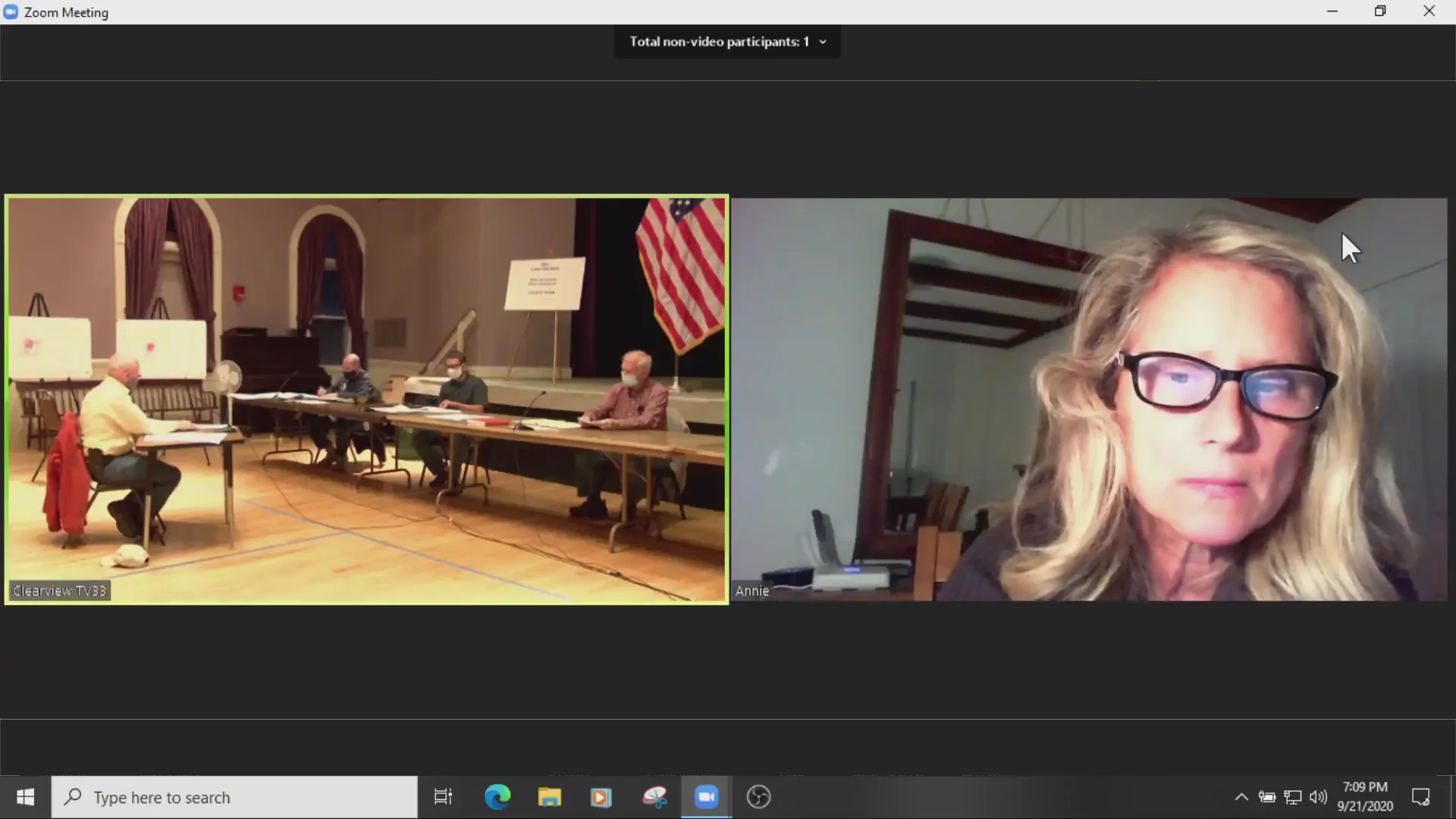The width and height of the screenshot is (1456, 819).
Task: Open the Snipping Tool taskbar icon
Action: (654, 797)
